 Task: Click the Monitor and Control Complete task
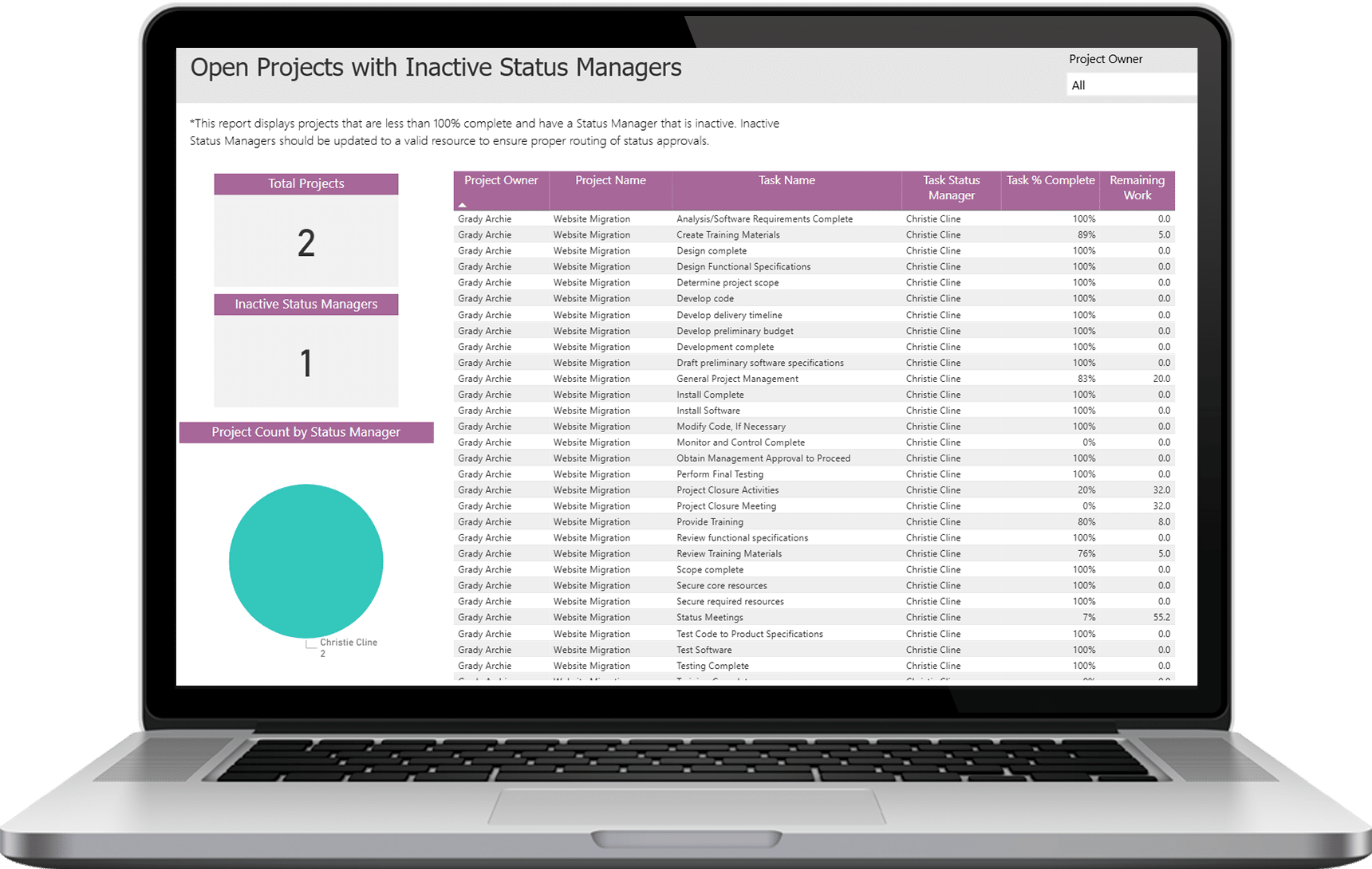click(740, 442)
